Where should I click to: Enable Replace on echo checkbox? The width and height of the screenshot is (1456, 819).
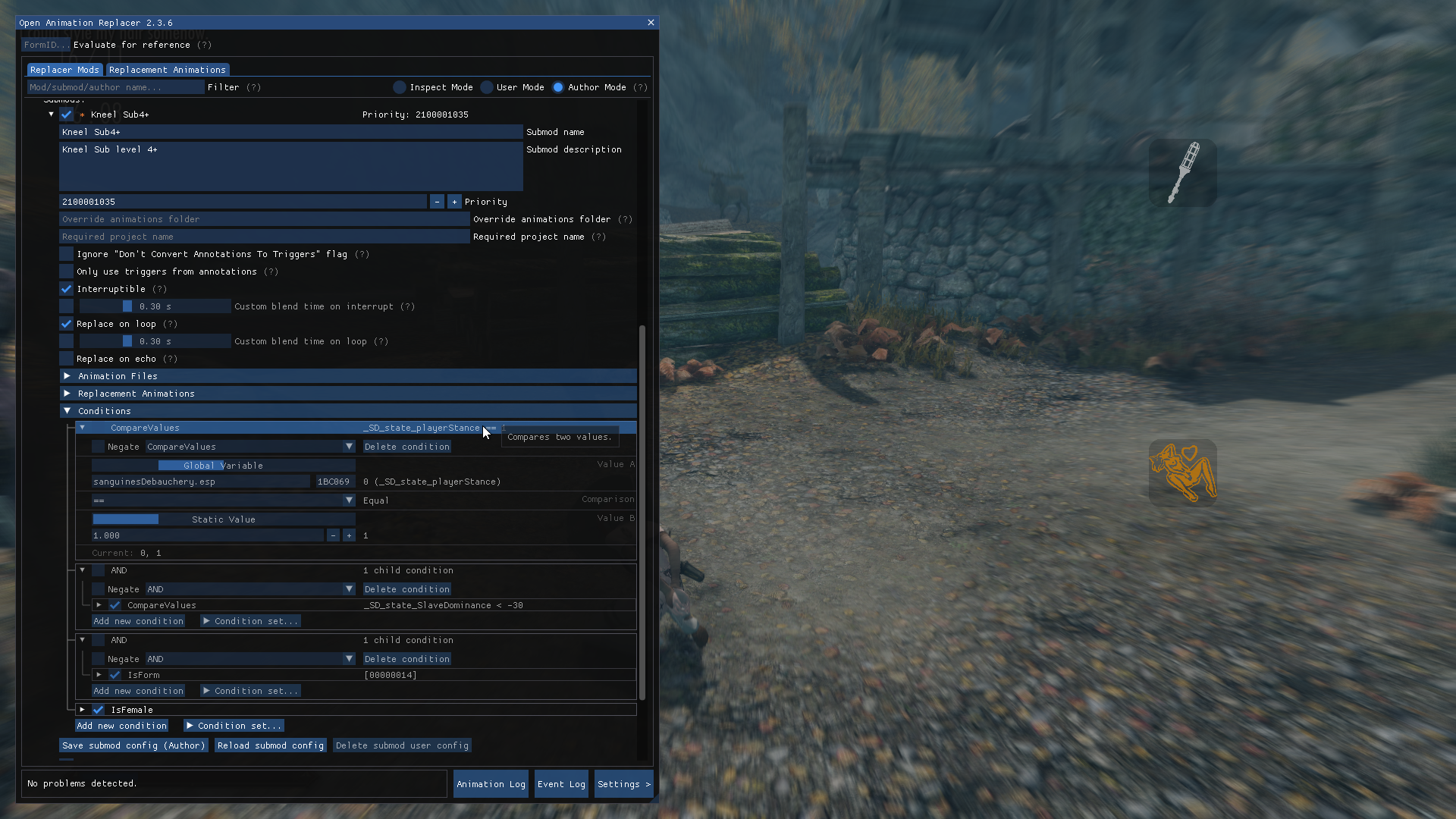pyautogui.click(x=67, y=359)
